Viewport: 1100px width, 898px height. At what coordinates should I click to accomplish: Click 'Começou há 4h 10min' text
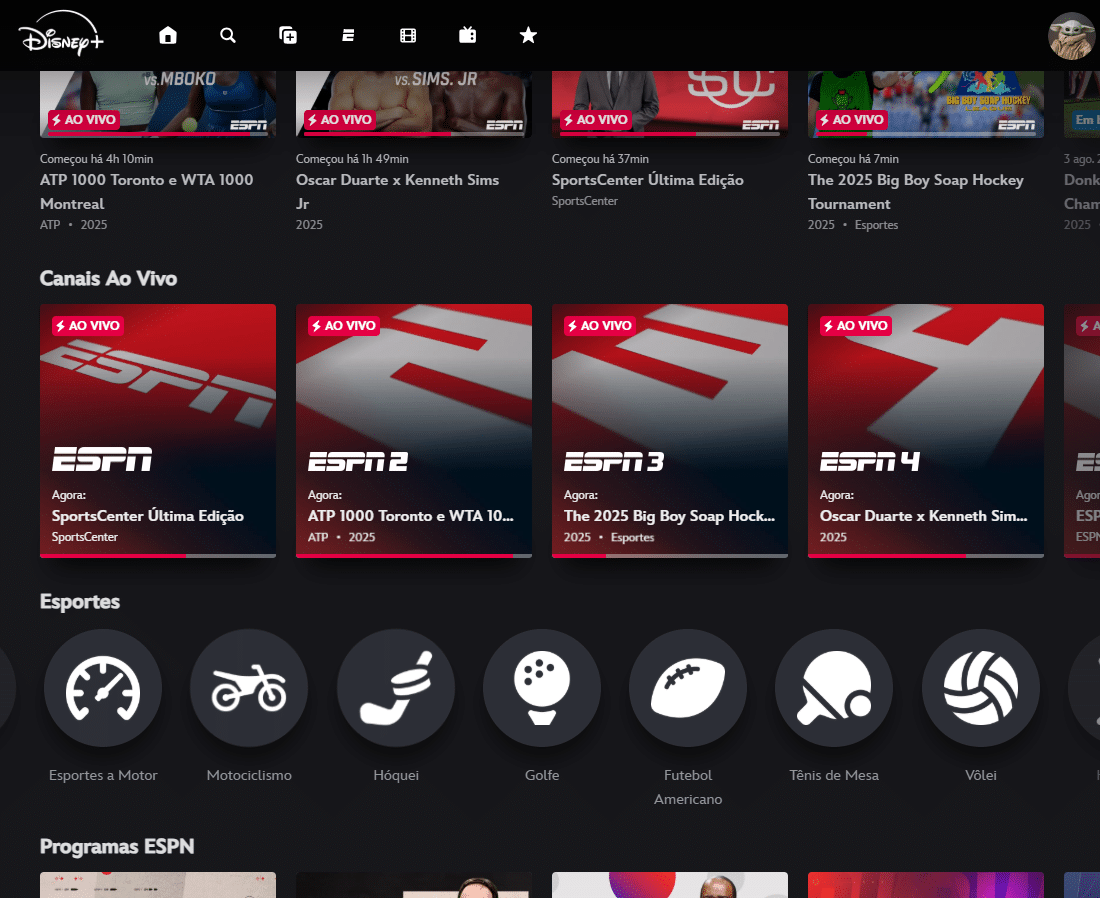(96, 159)
